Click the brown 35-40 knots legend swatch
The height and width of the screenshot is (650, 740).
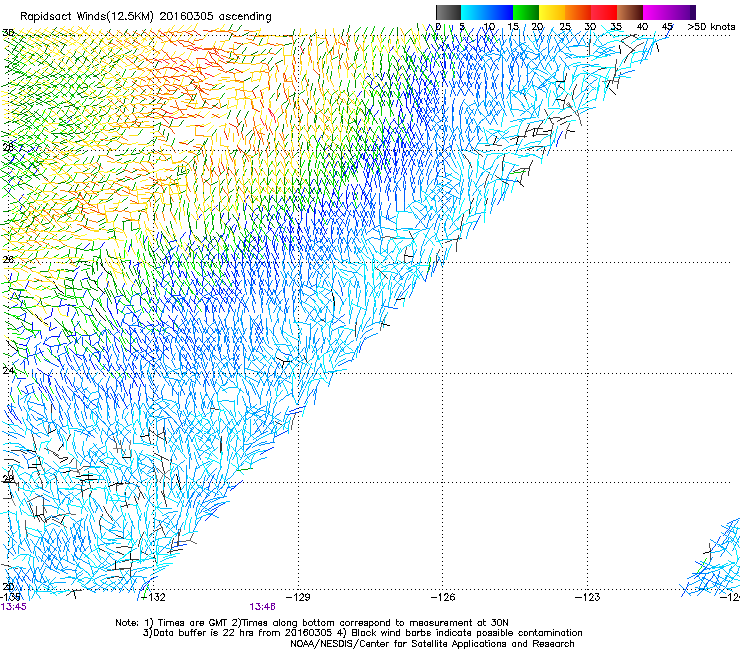pos(630,12)
